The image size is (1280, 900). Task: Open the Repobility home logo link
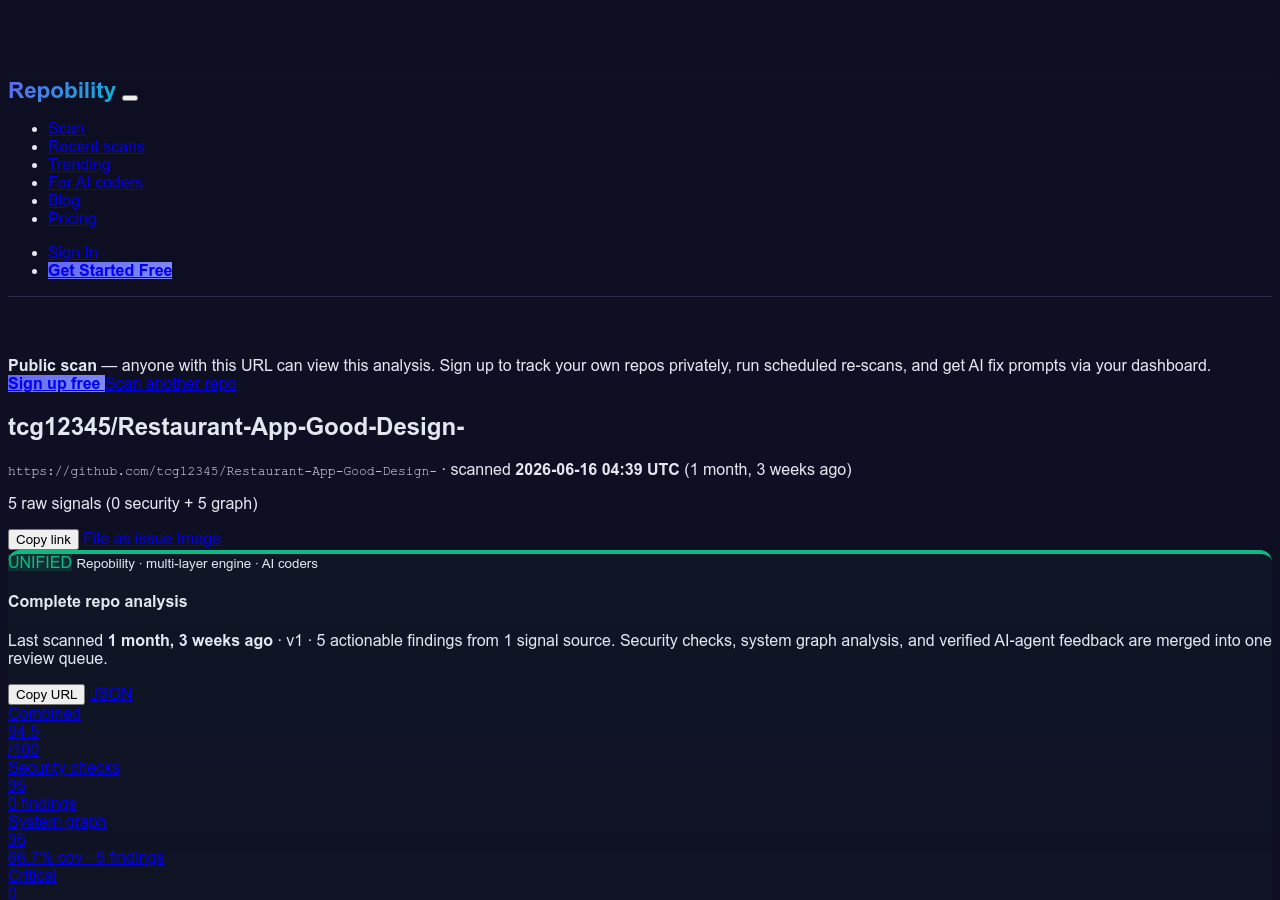click(62, 90)
